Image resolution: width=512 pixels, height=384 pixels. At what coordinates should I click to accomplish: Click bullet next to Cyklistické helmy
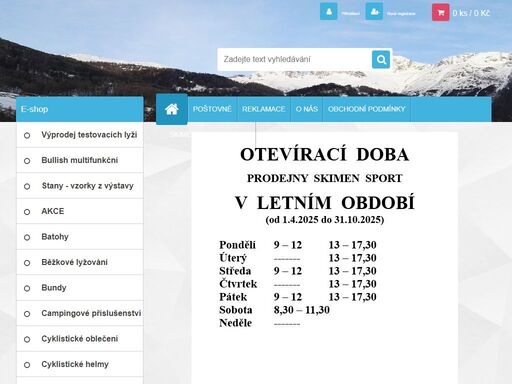27,365
